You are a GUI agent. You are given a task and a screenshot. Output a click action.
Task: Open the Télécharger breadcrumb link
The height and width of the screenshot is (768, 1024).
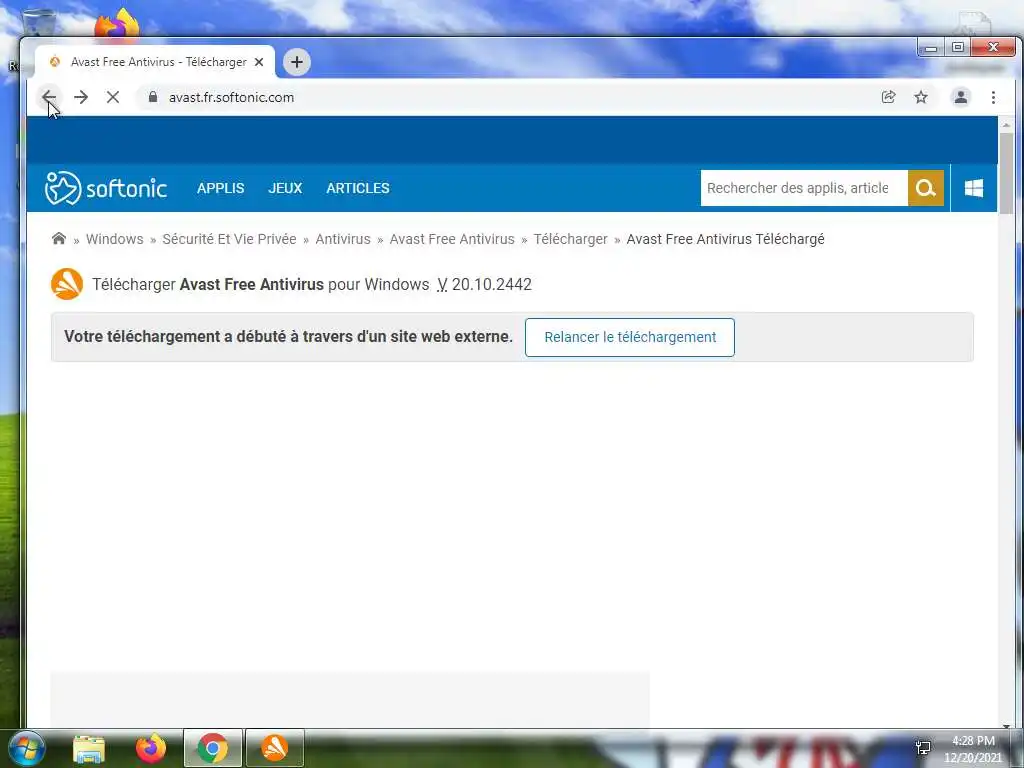point(570,239)
